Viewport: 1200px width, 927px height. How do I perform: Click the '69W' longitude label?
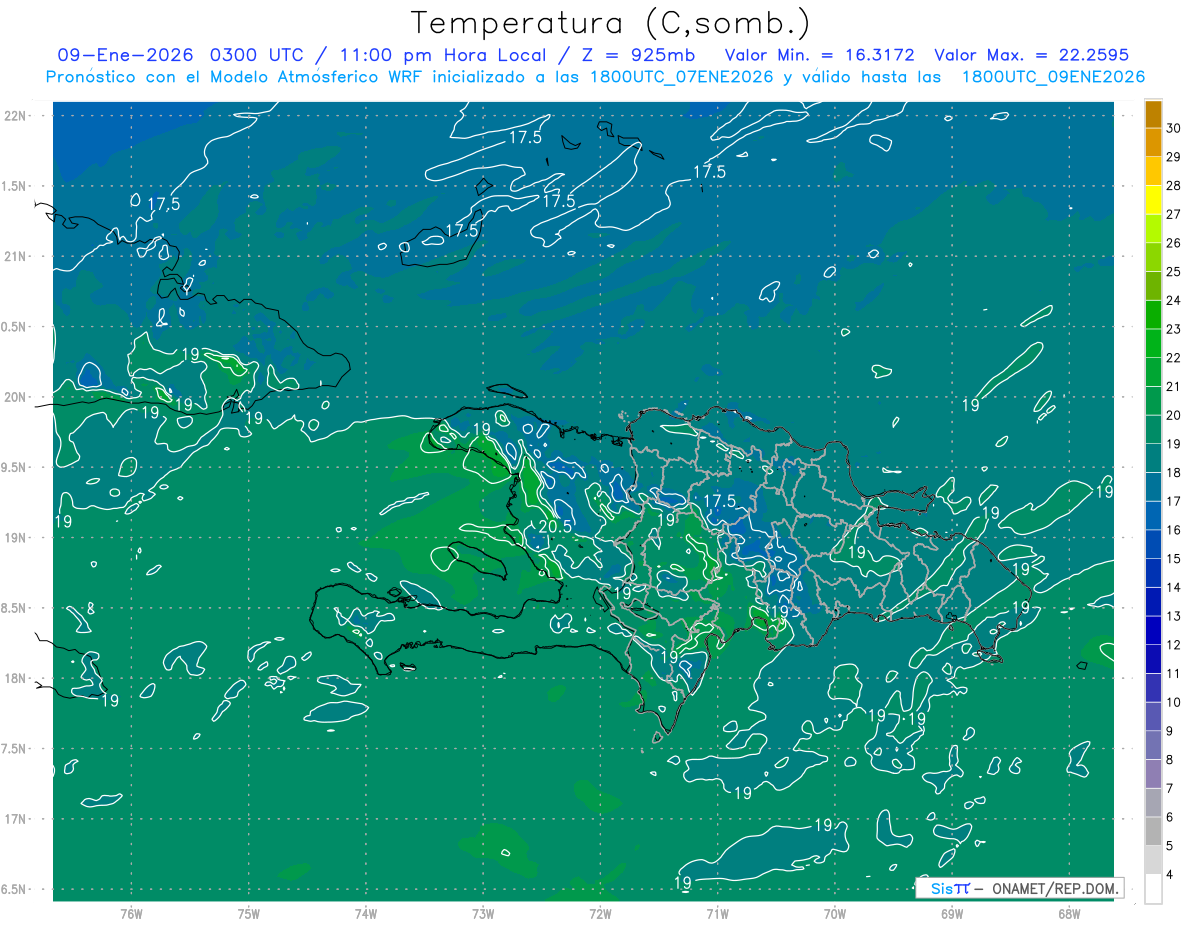click(x=952, y=913)
